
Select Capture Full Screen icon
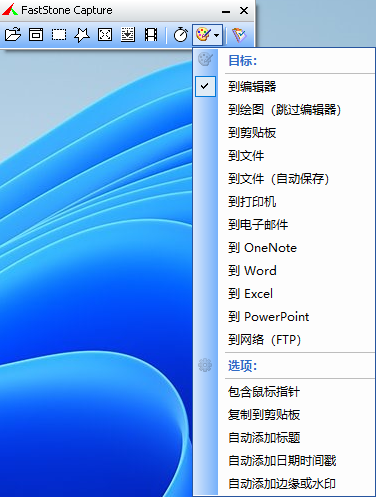pos(105,35)
